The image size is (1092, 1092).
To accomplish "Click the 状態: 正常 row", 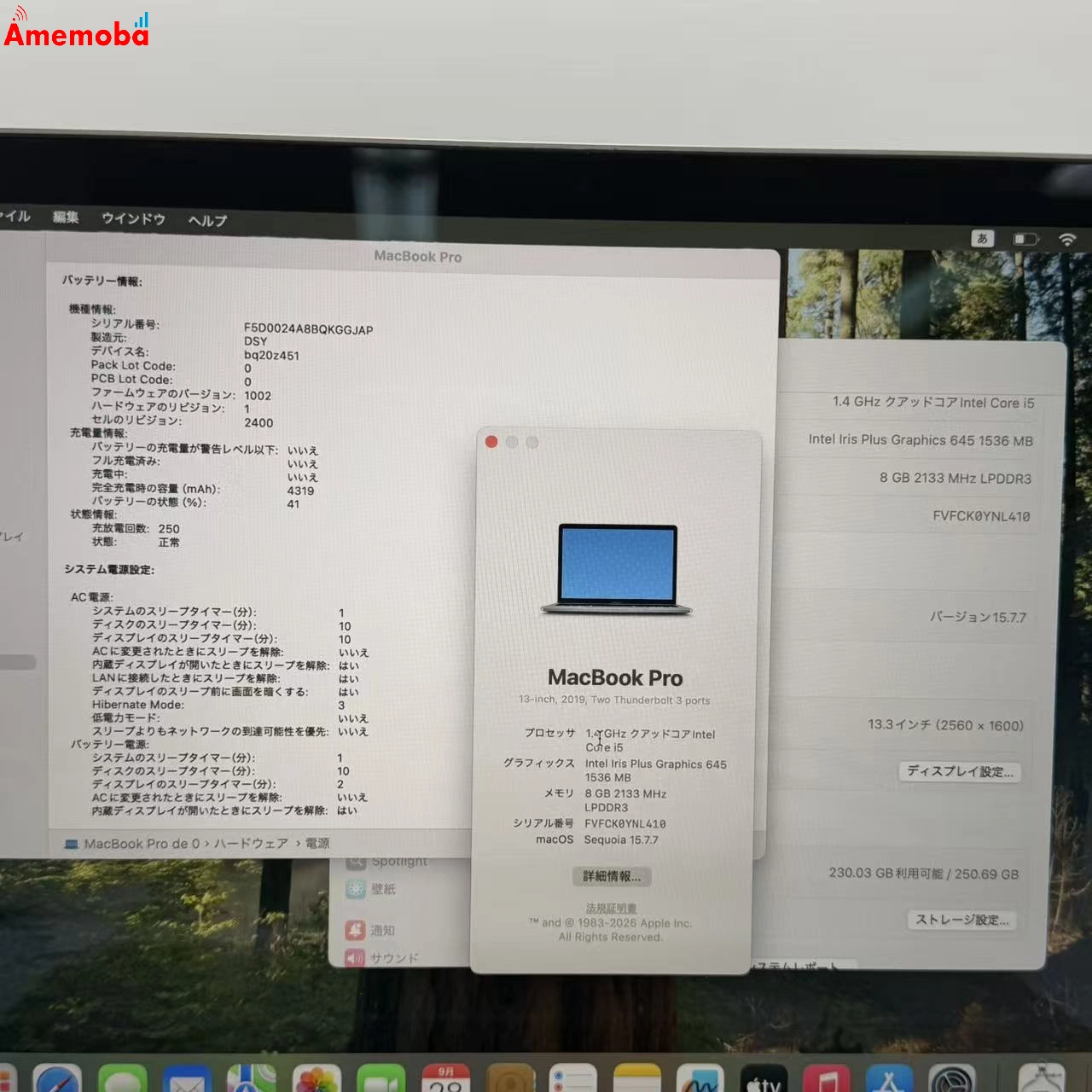I will coord(136,542).
